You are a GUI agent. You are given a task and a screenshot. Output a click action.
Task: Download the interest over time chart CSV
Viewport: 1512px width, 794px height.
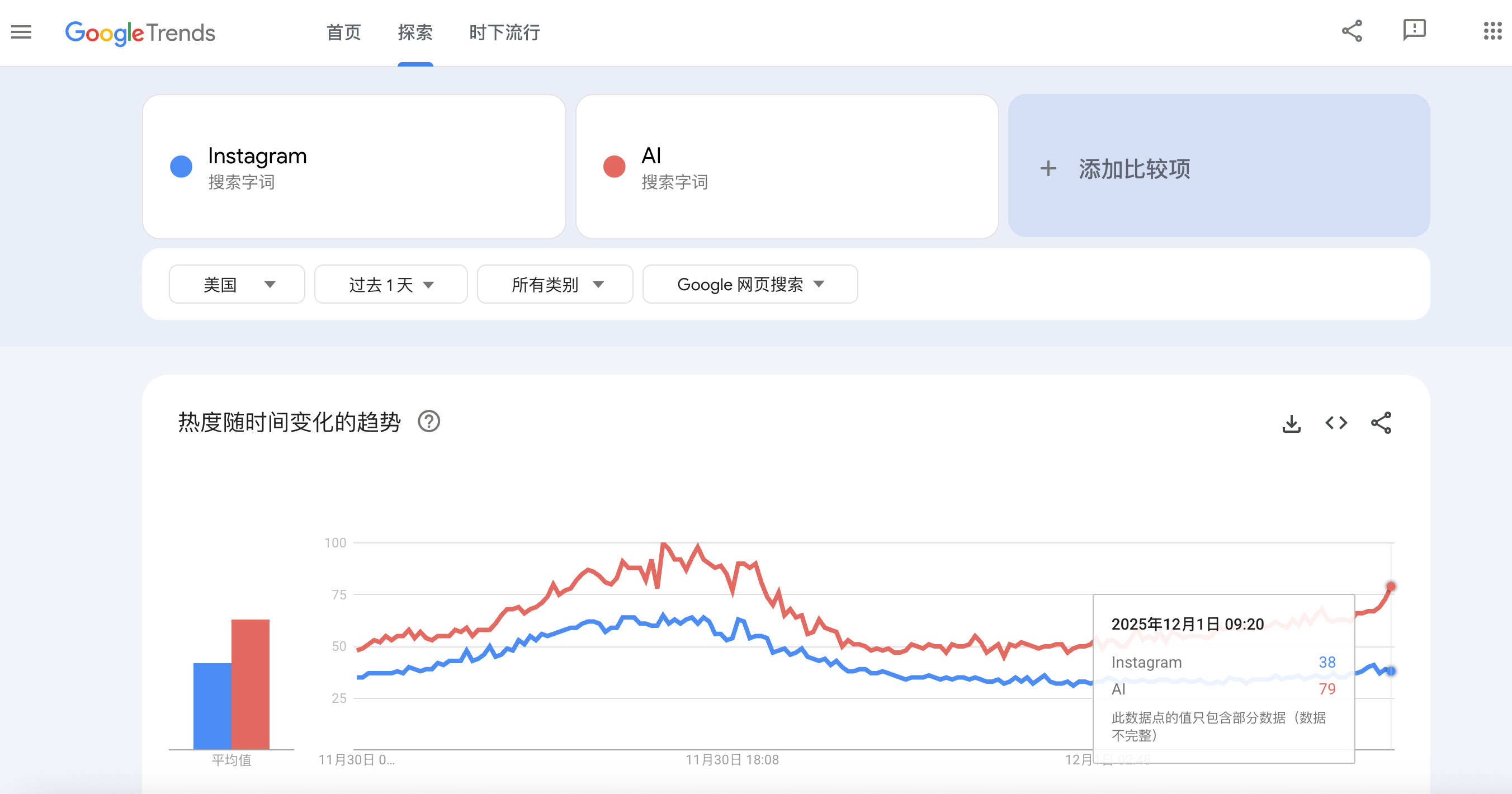click(1291, 423)
